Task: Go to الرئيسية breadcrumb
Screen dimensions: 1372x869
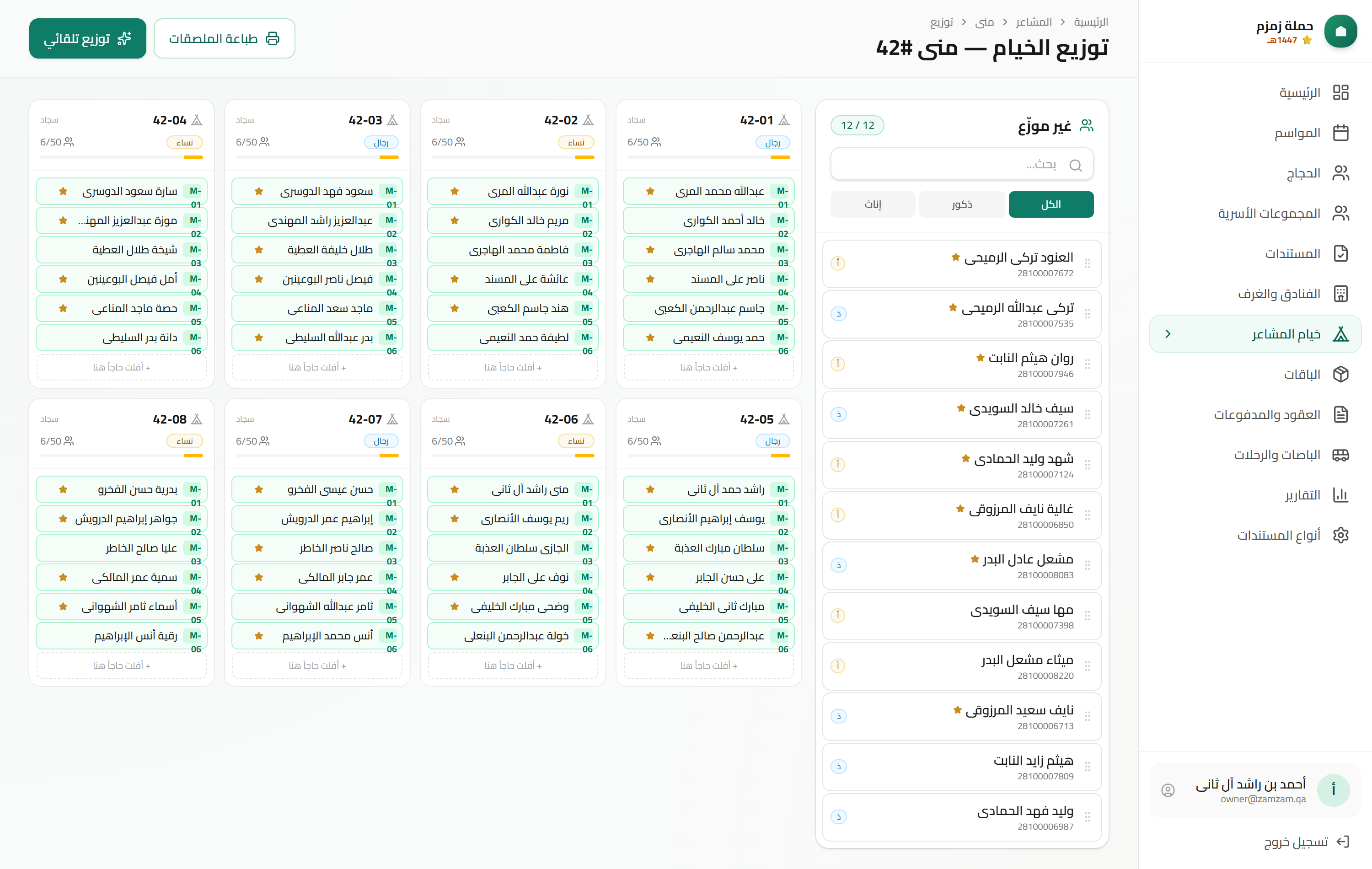Action: 1091,21
